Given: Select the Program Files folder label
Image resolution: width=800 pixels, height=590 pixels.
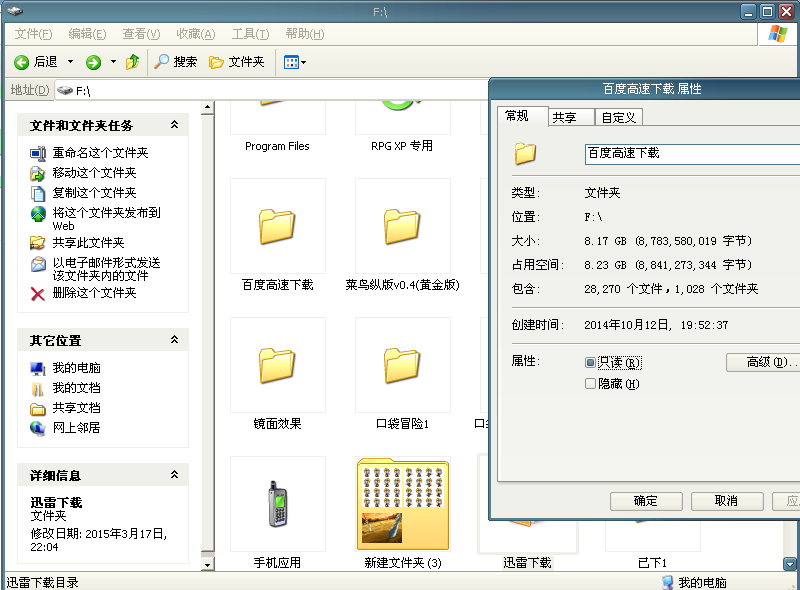Looking at the screenshot, I should (277, 146).
